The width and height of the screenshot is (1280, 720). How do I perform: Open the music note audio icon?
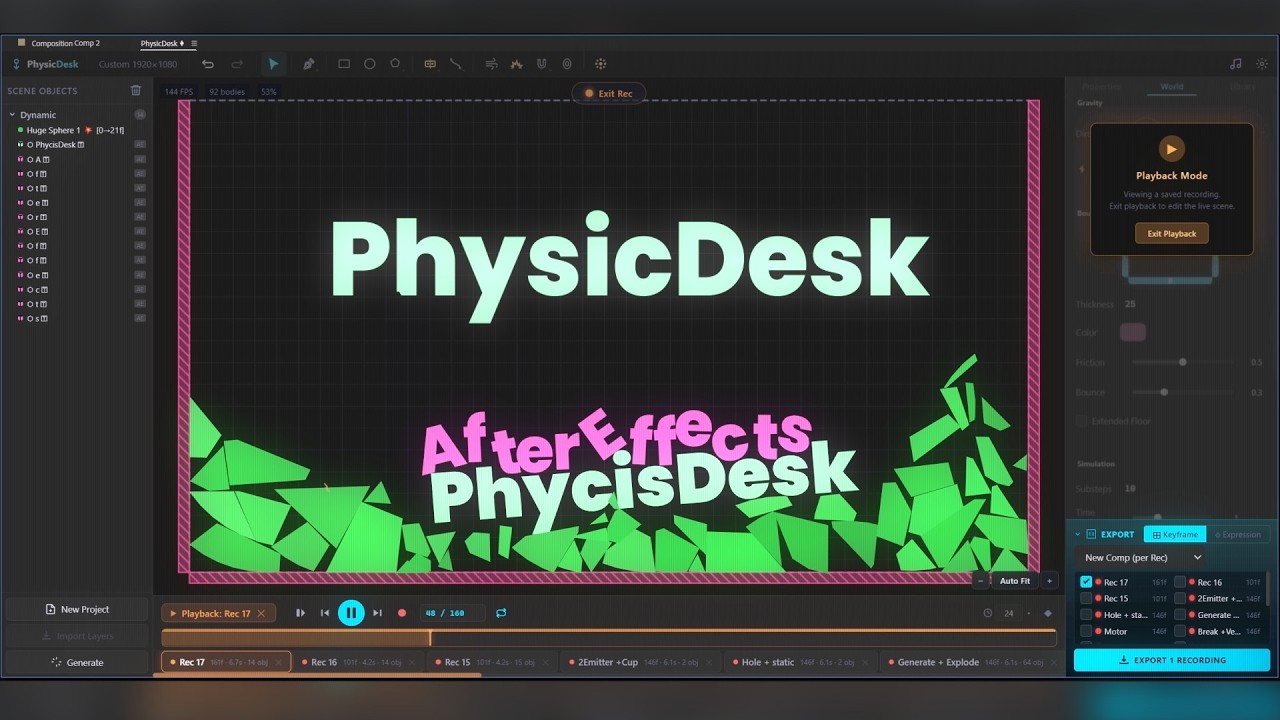(x=1236, y=64)
